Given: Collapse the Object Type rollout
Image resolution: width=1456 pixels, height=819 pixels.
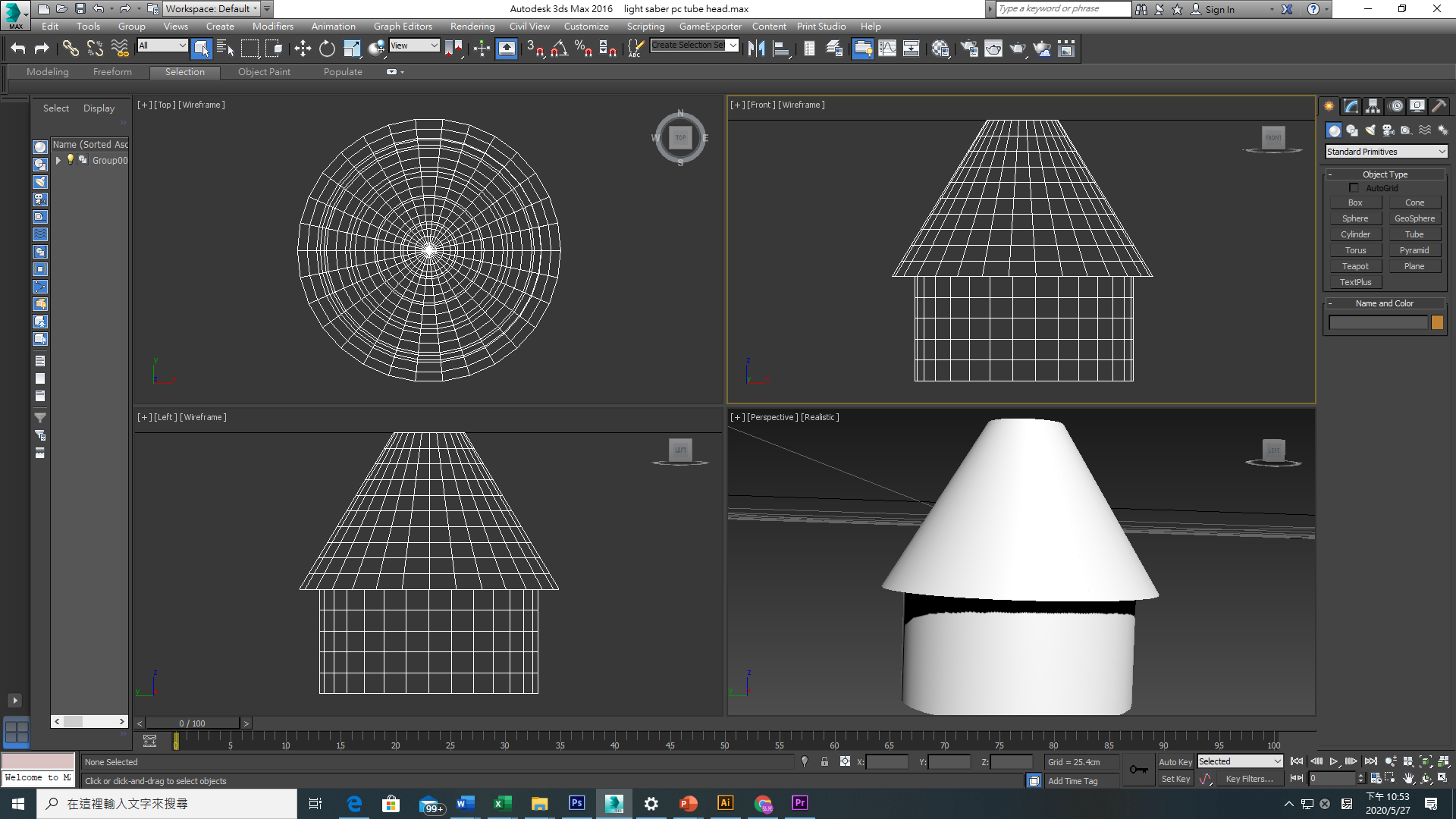Looking at the screenshot, I should point(1385,174).
